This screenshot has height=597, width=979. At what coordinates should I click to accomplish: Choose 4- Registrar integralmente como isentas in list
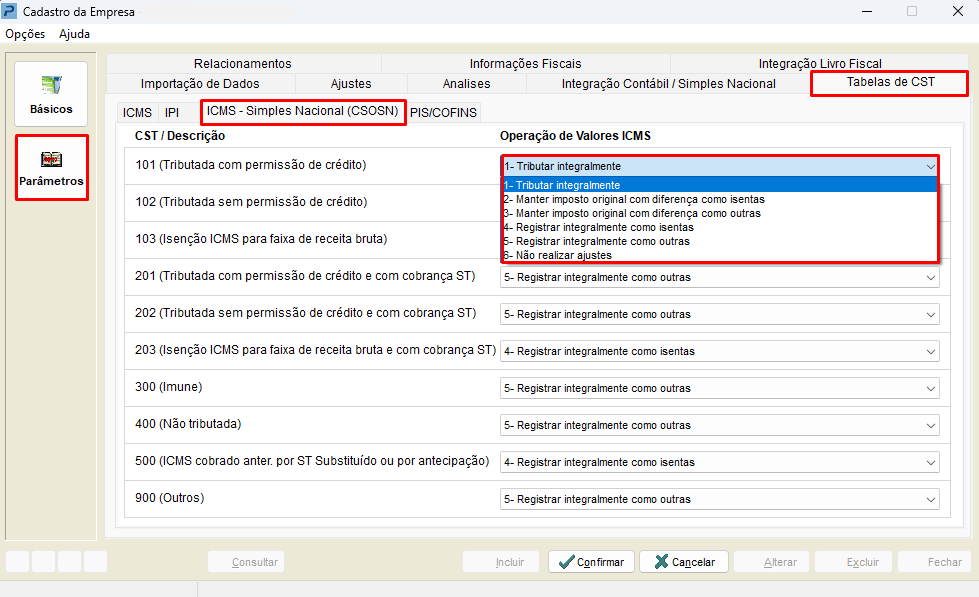point(719,227)
